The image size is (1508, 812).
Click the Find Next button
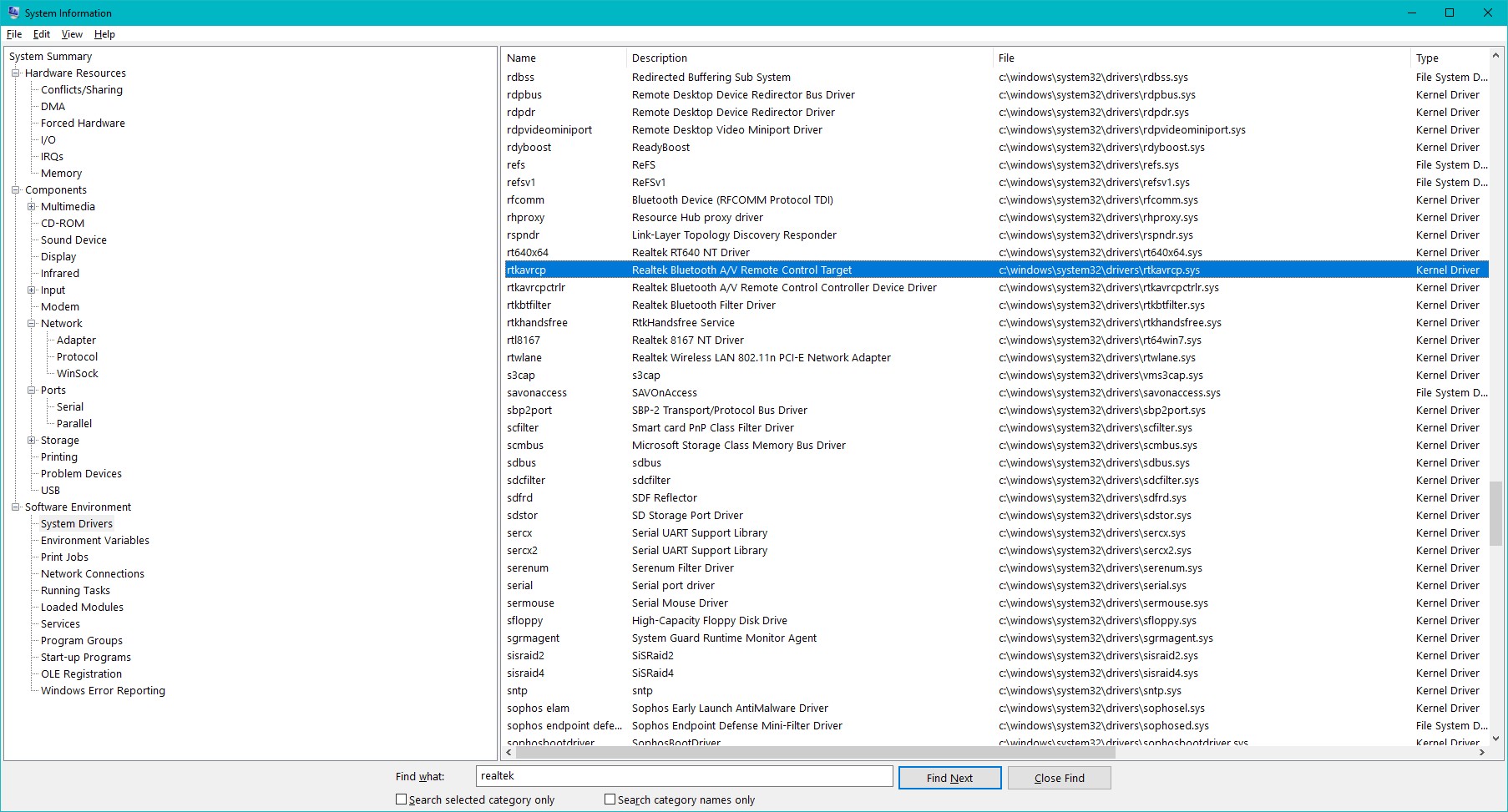(949, 778)
